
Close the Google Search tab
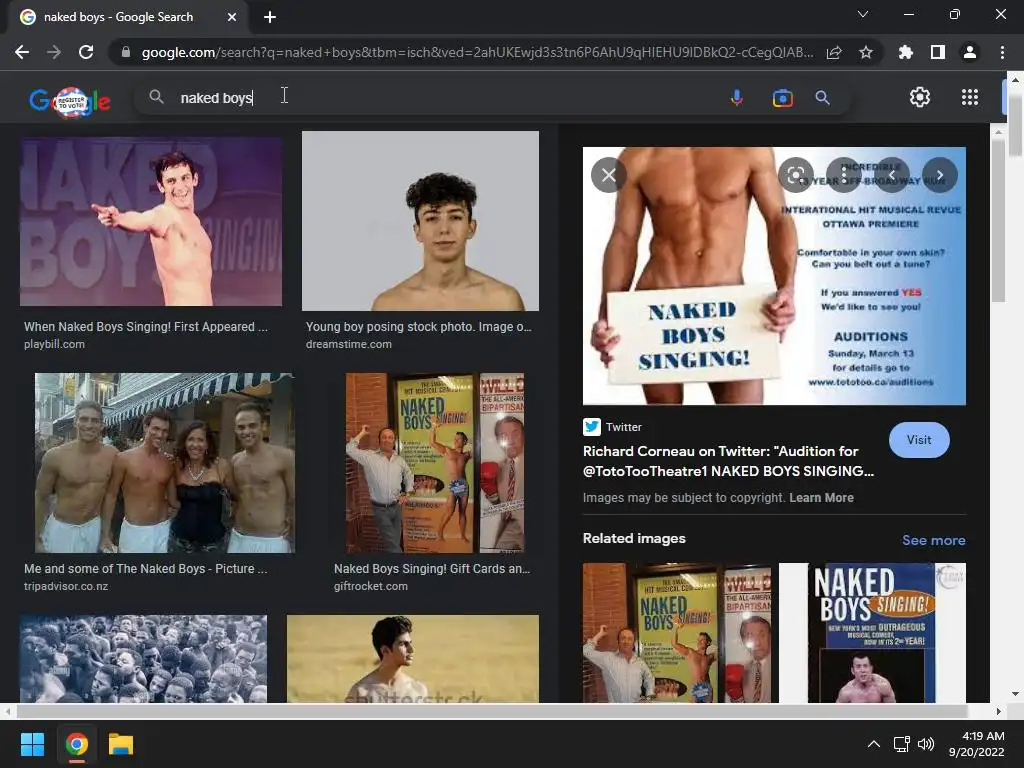(x=232, y=17)
